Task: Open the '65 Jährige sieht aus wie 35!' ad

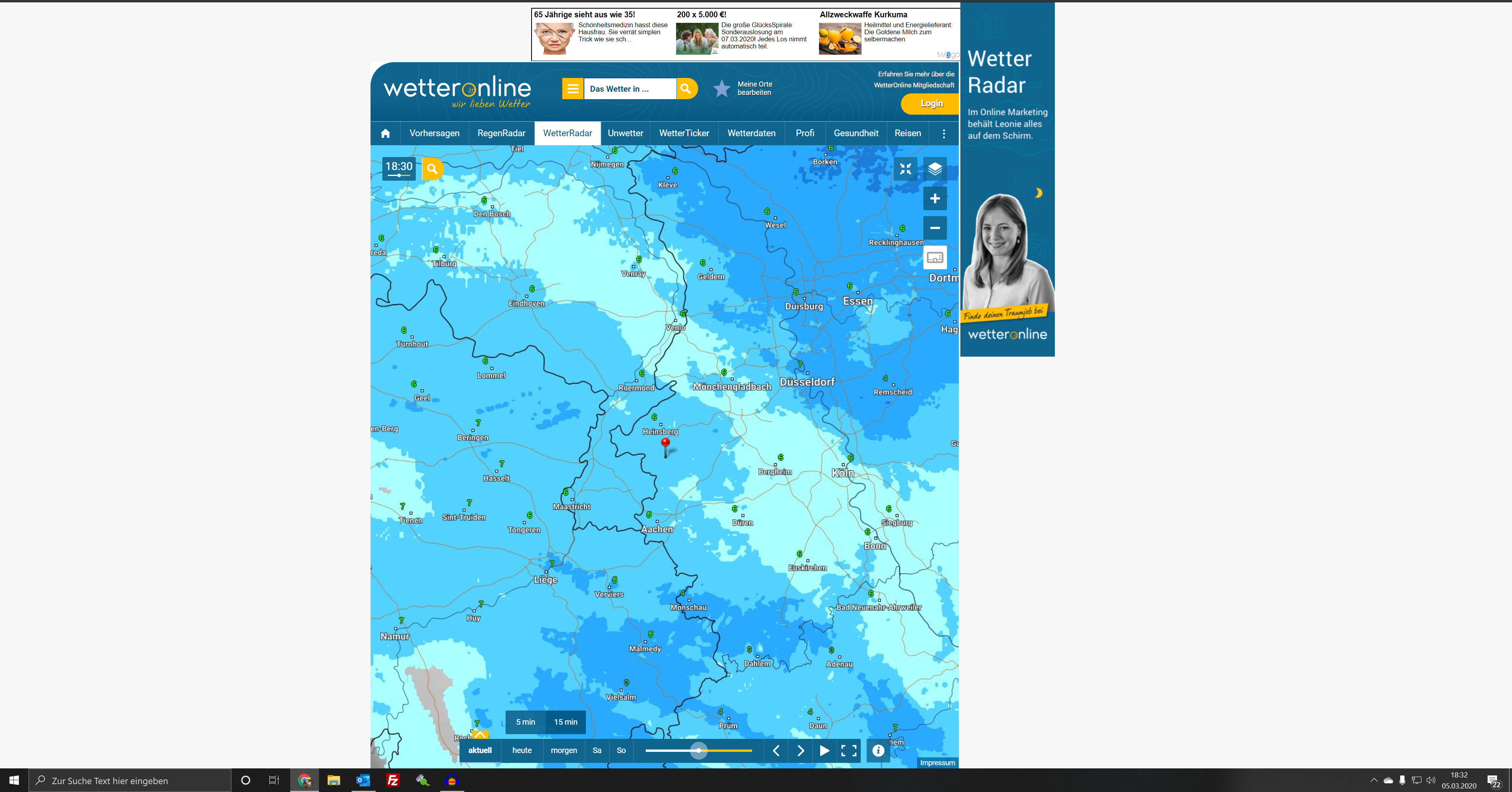Action: tap(602, 33)
